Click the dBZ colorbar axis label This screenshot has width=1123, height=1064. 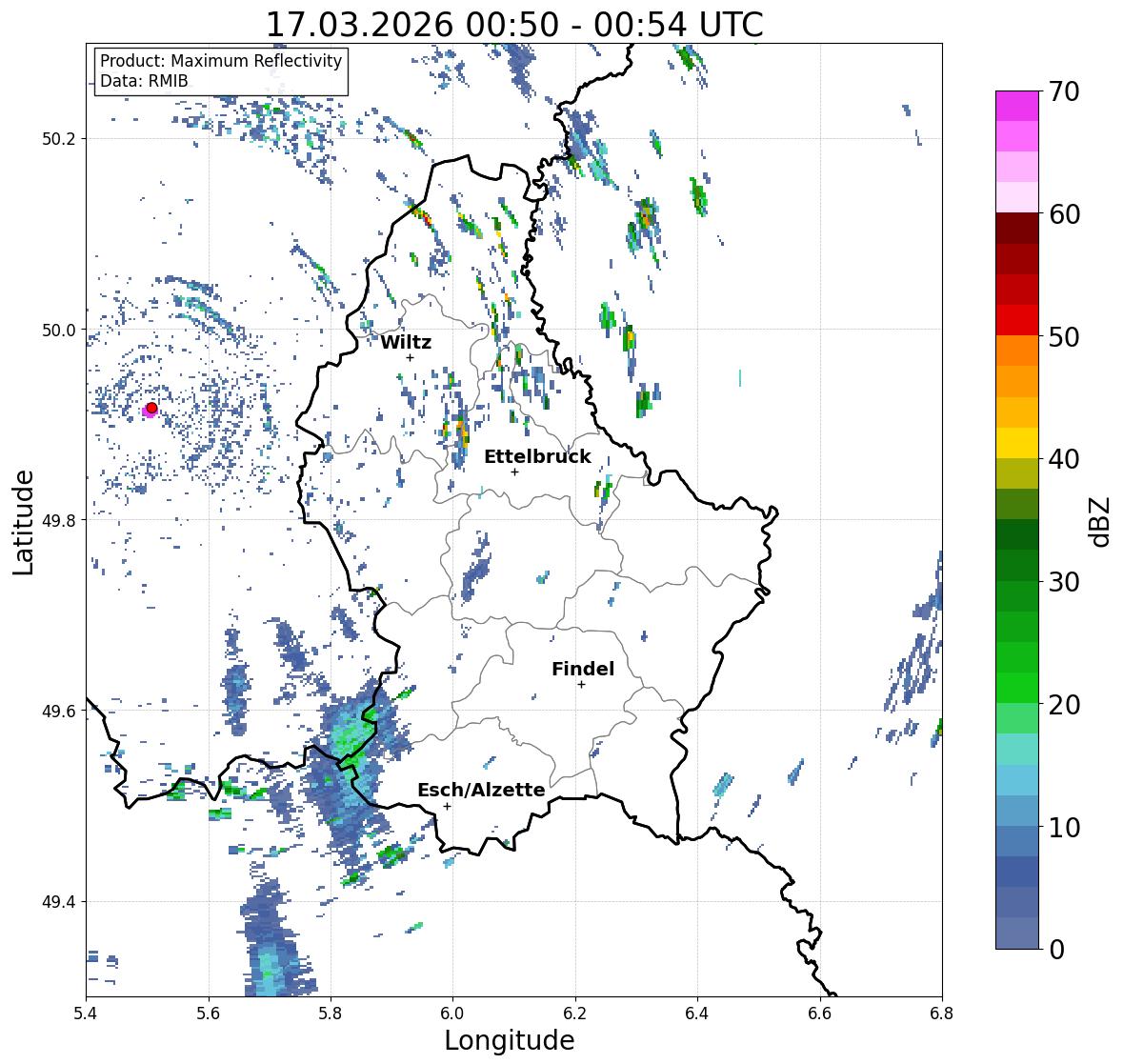tap(1101, 521)
